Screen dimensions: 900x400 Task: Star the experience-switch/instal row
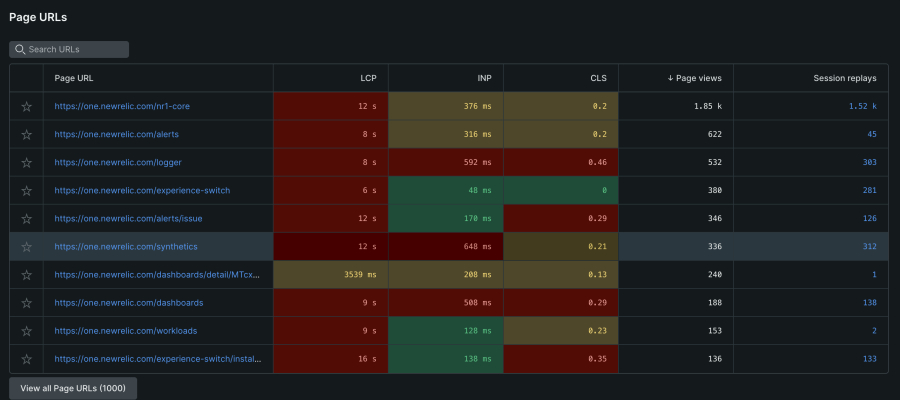click(x=26, y=359)
